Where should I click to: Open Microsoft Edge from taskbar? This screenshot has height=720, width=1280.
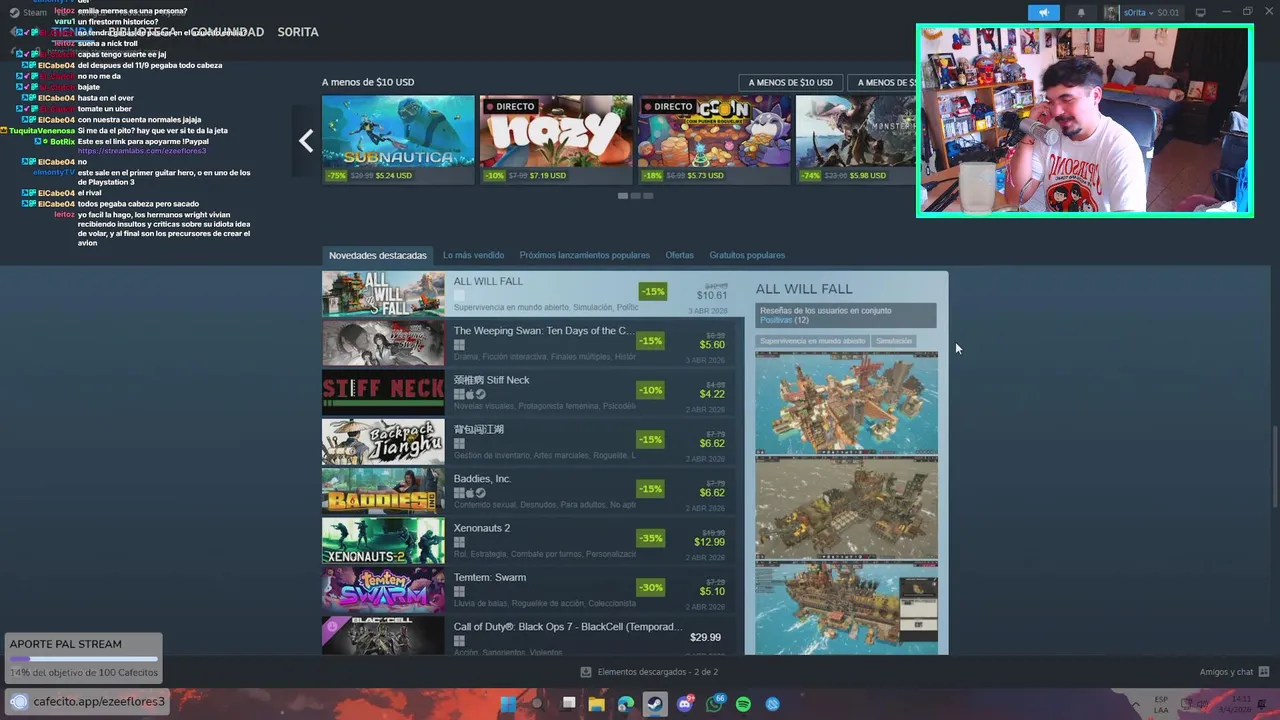626,704
